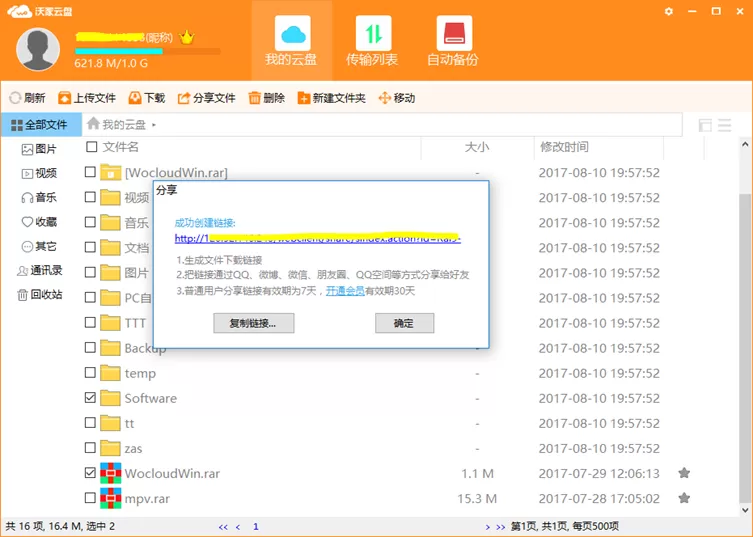This screenshot has height=537, width=753.
Task: Check the zas folder checkbox
Action: [90, 448]
